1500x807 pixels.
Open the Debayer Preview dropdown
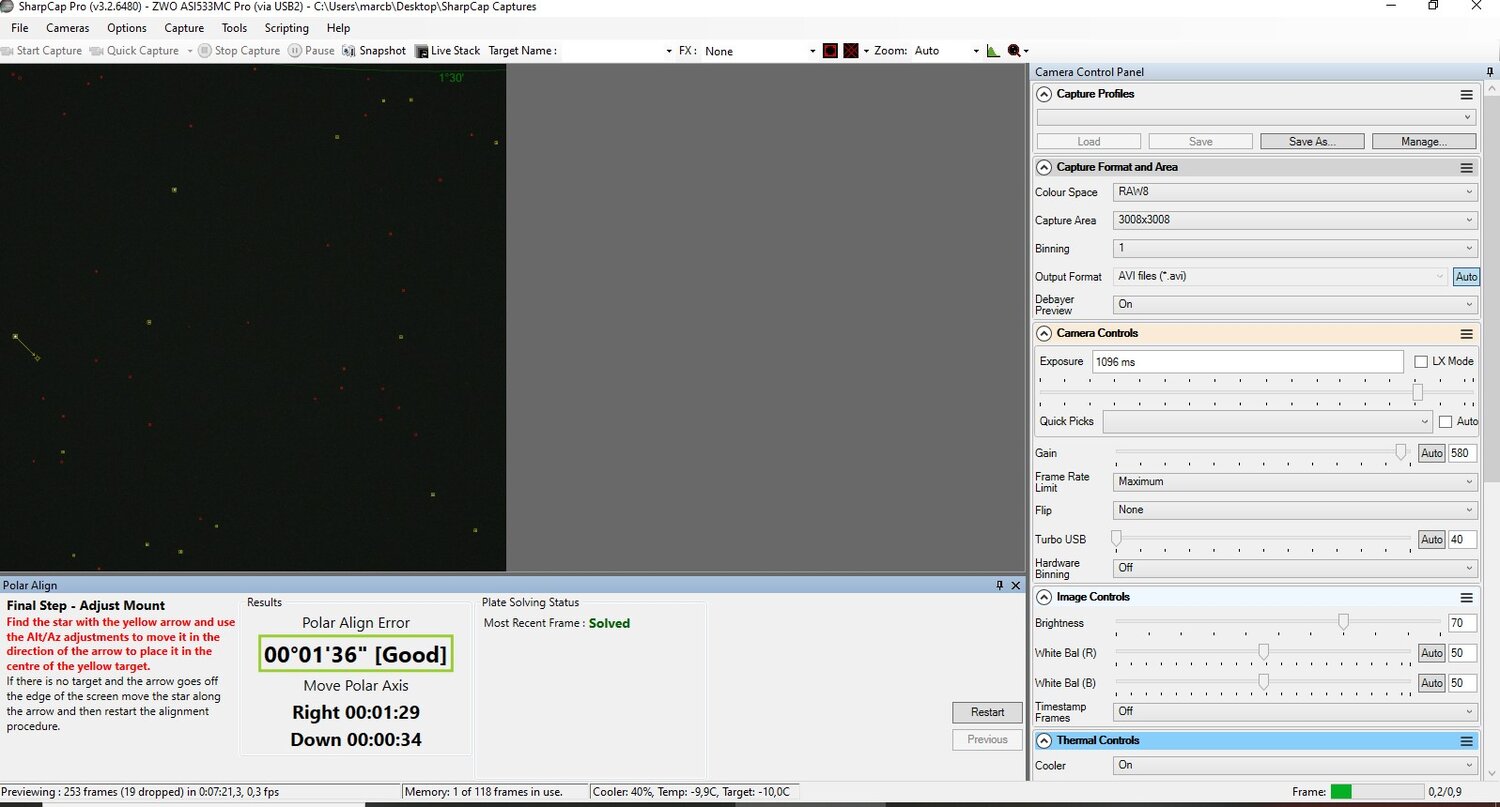tap(1295, 305)
